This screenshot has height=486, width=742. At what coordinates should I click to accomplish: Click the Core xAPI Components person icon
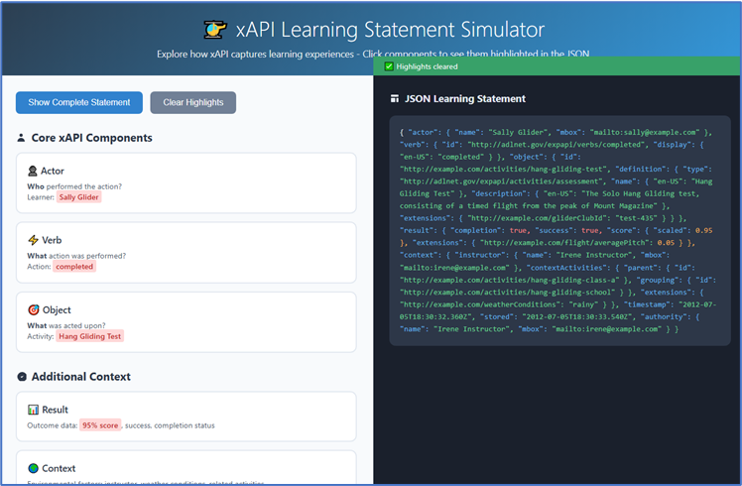22,138
